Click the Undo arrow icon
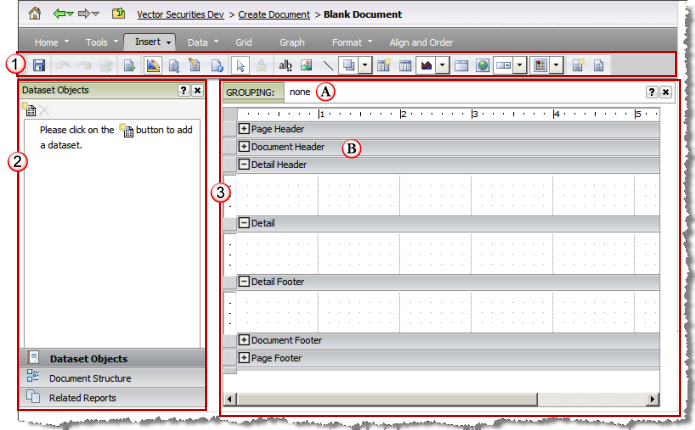The image size is (695, 430). click(63, 66)
